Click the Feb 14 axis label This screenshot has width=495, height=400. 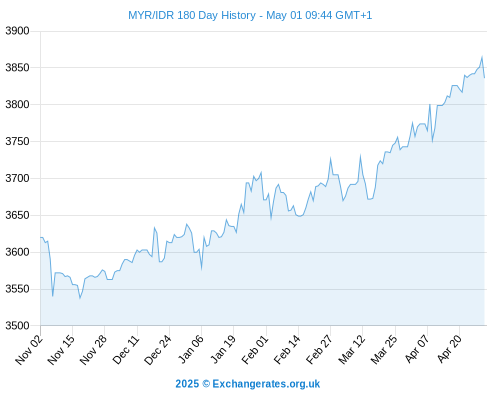point(287,349)
